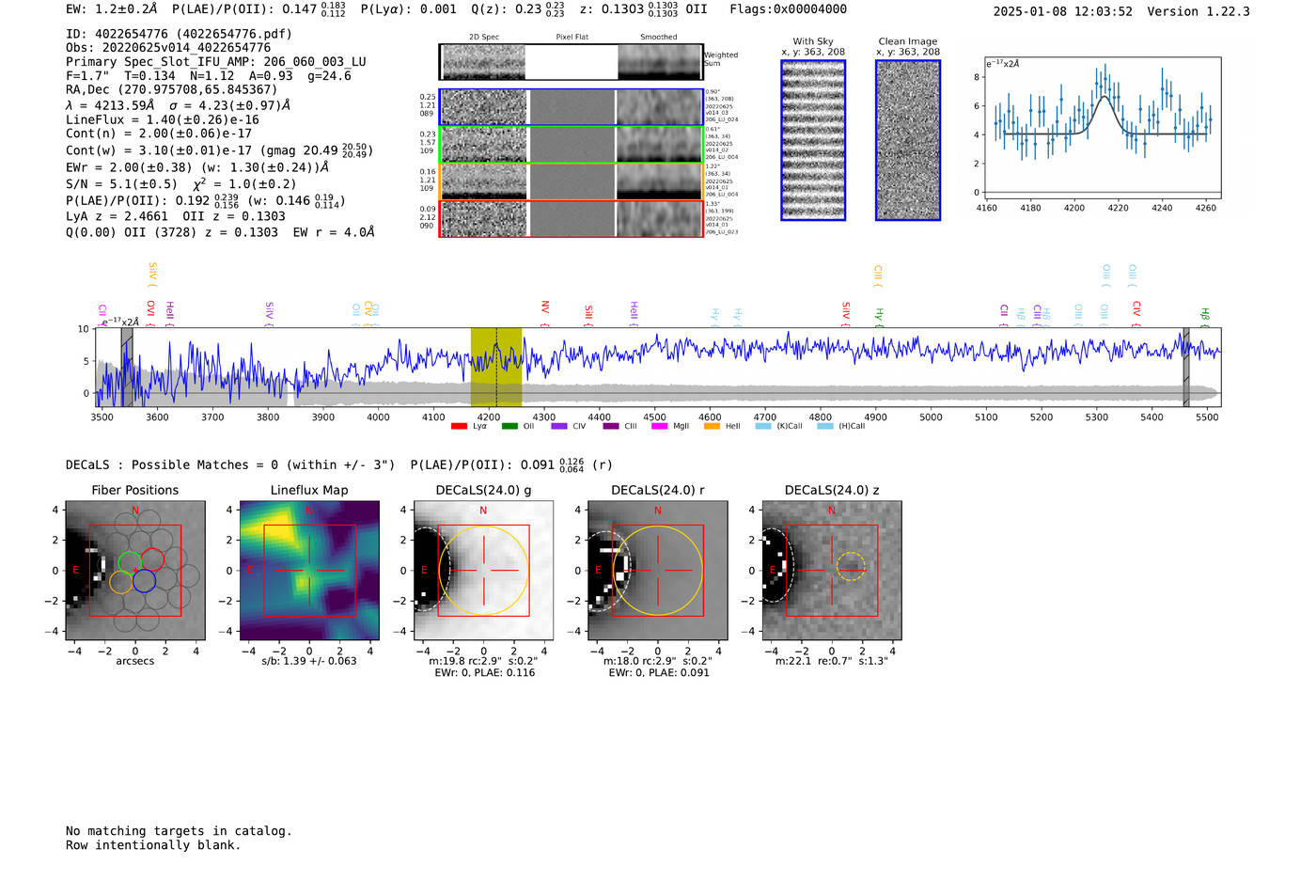Select the orange-framed fiber row with distance 1.22"
The image size is (1316, 896).
(x=571, y=181)
